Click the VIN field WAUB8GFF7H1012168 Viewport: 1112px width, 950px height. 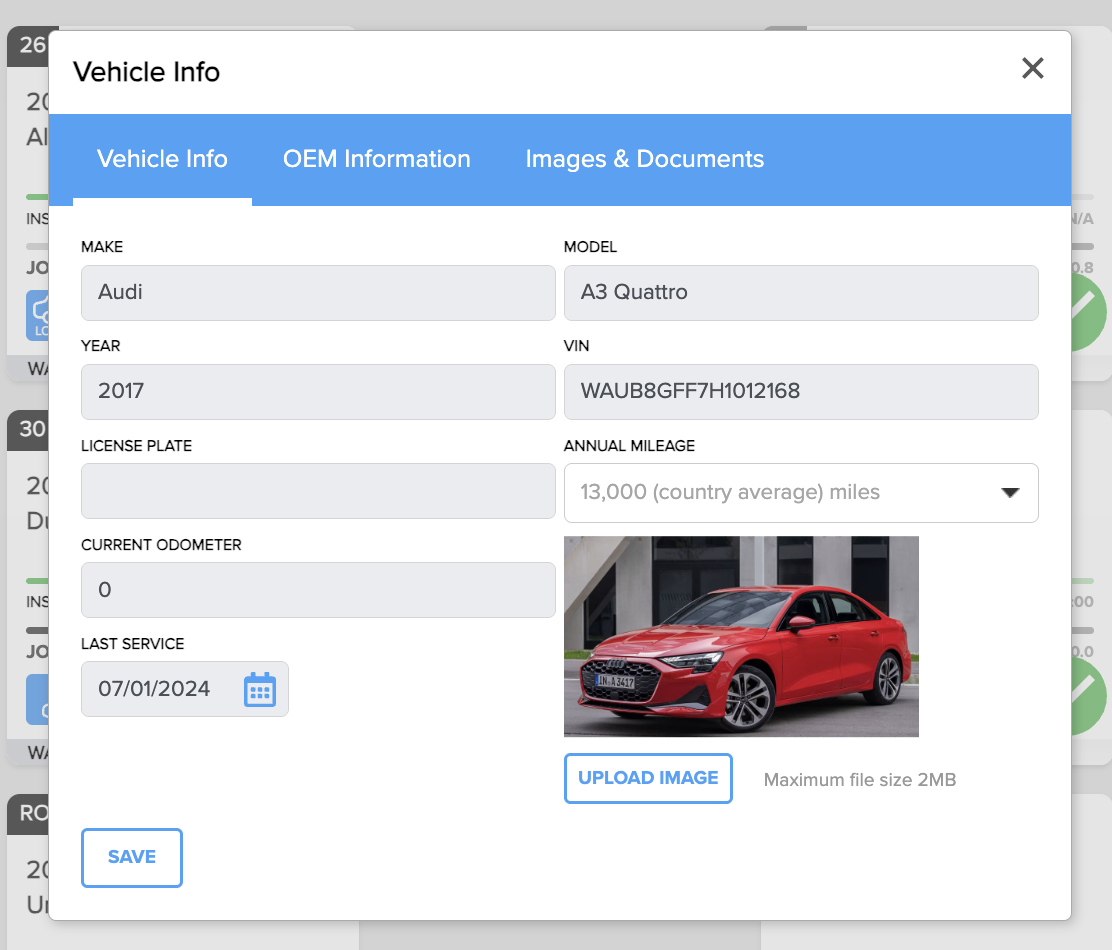(801, 392)
